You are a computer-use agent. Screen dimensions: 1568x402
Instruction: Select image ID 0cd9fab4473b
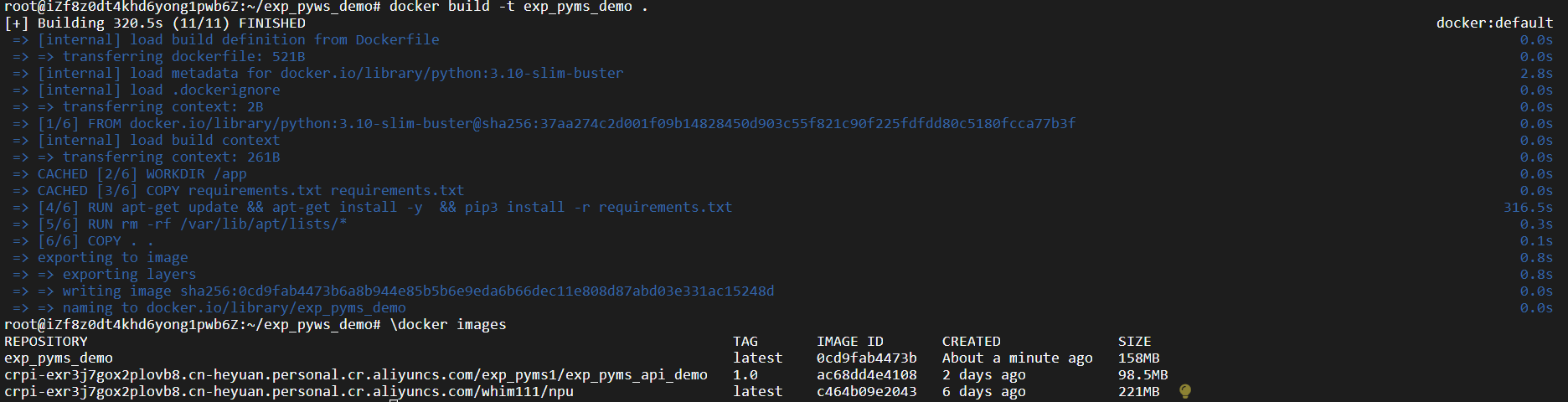tap(867, 358)
